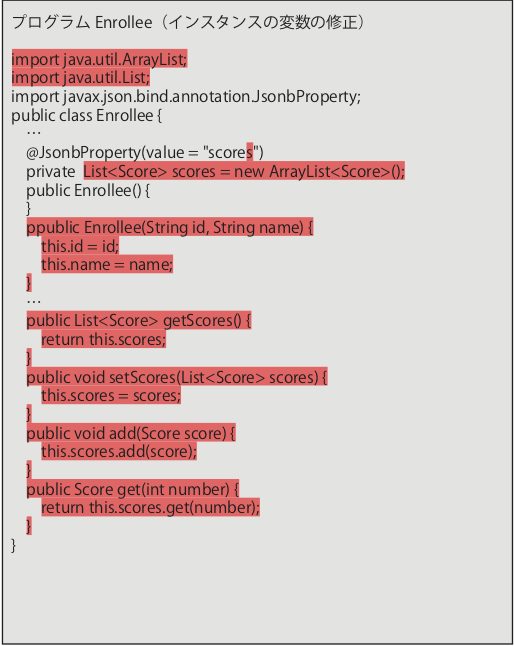Click the javax.json.bind JsonbProperty import line

pyautogui.click(x=186, y=97)
